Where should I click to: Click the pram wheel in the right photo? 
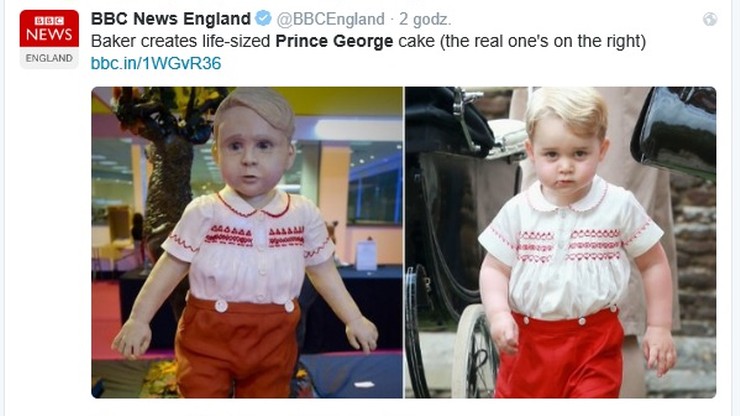[x=474, y=352]
